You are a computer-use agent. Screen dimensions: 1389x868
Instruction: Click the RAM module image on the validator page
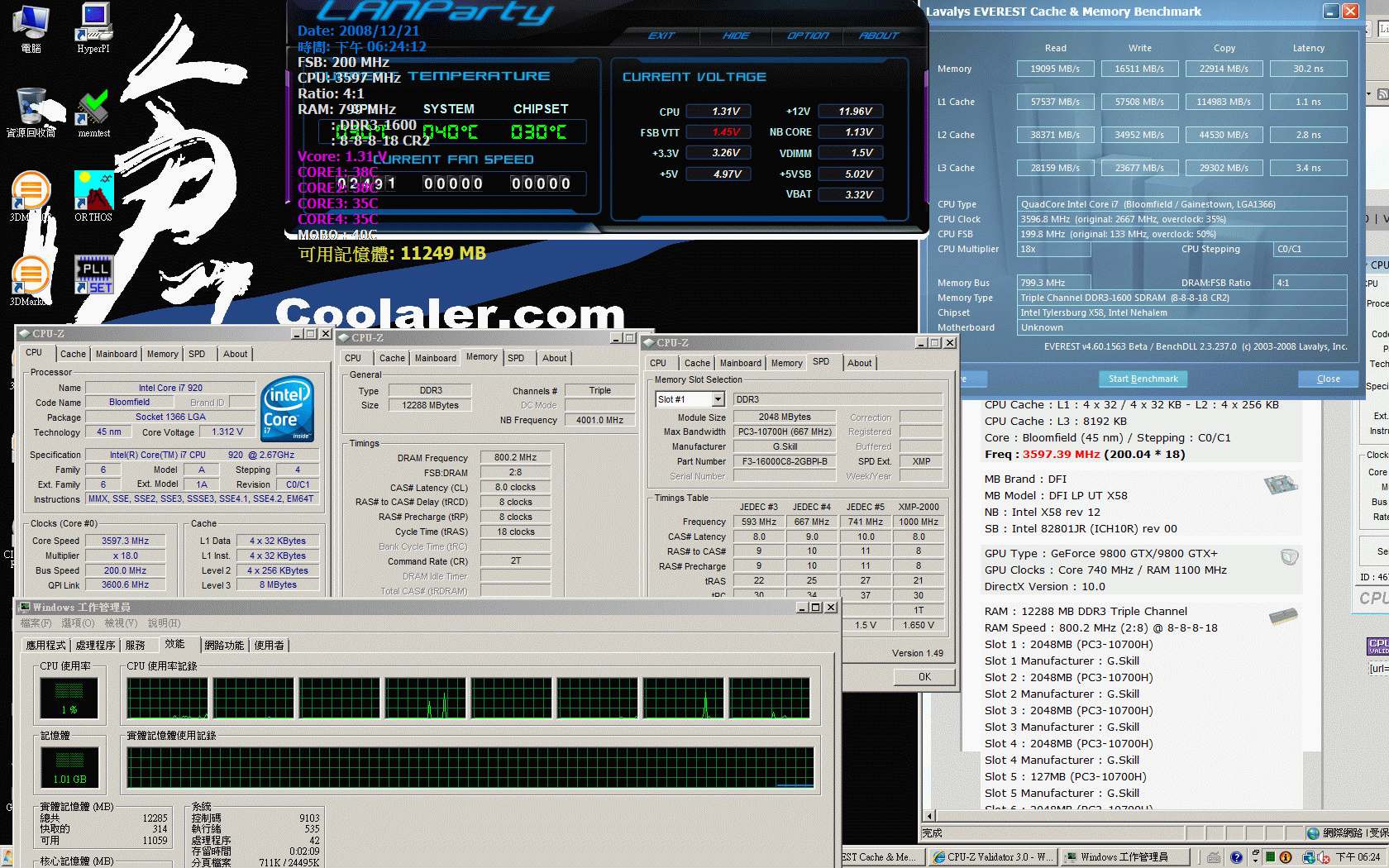[x=1283, y=616]
